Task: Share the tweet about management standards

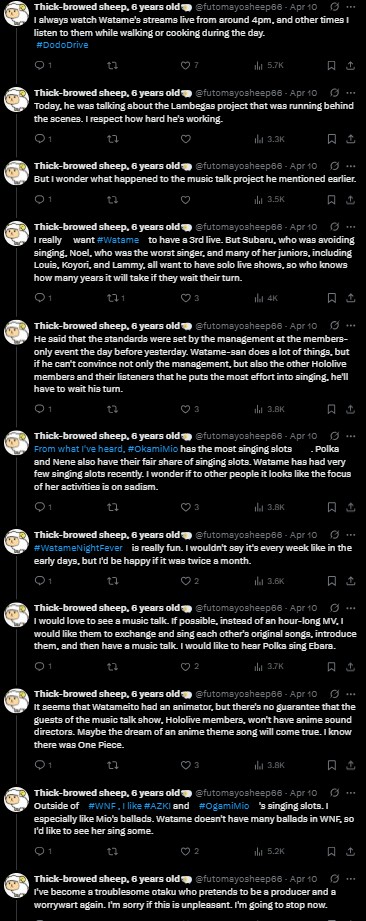Action: point(351,408)
